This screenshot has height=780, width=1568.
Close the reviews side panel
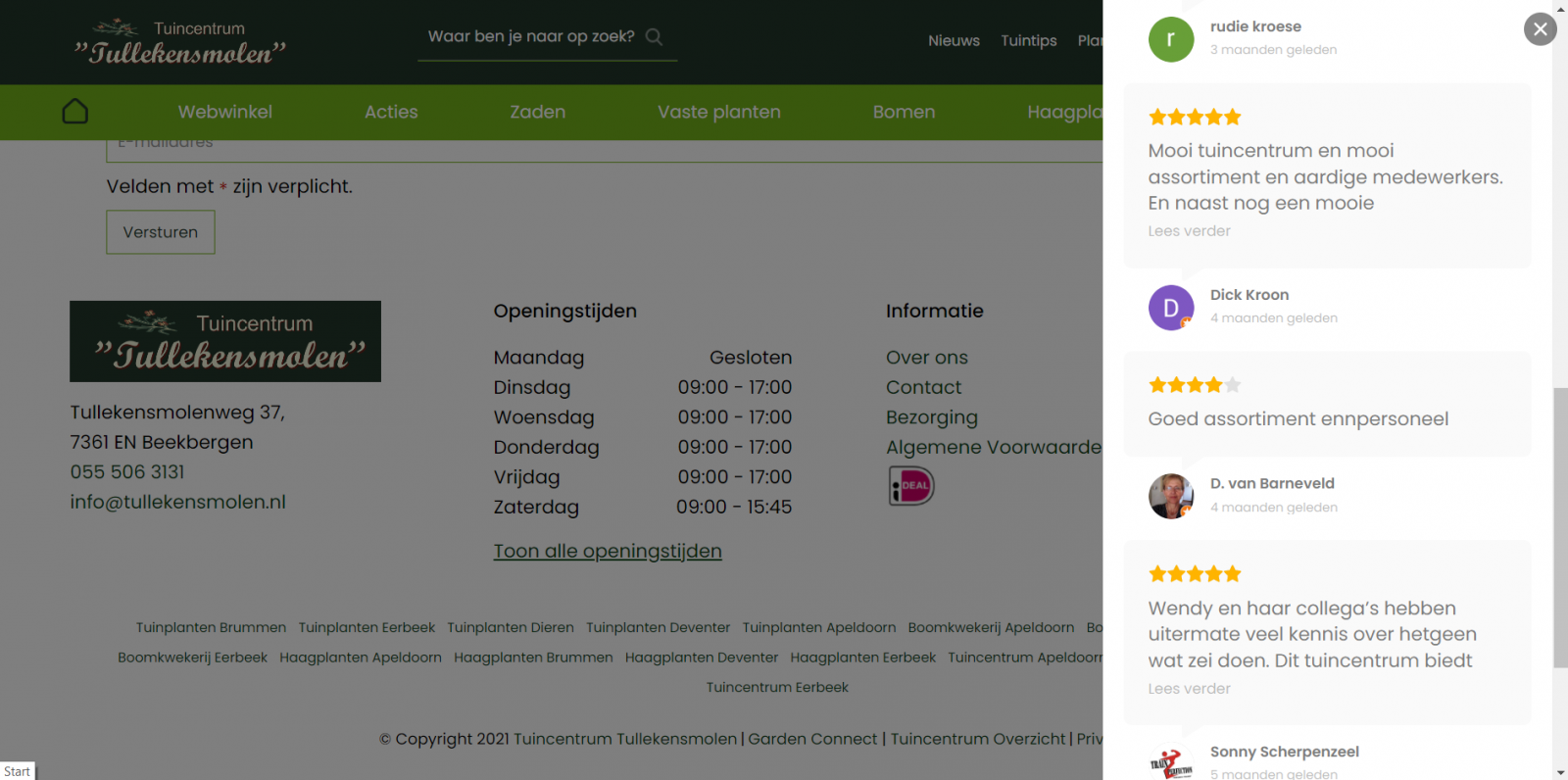pos(1540,29)
